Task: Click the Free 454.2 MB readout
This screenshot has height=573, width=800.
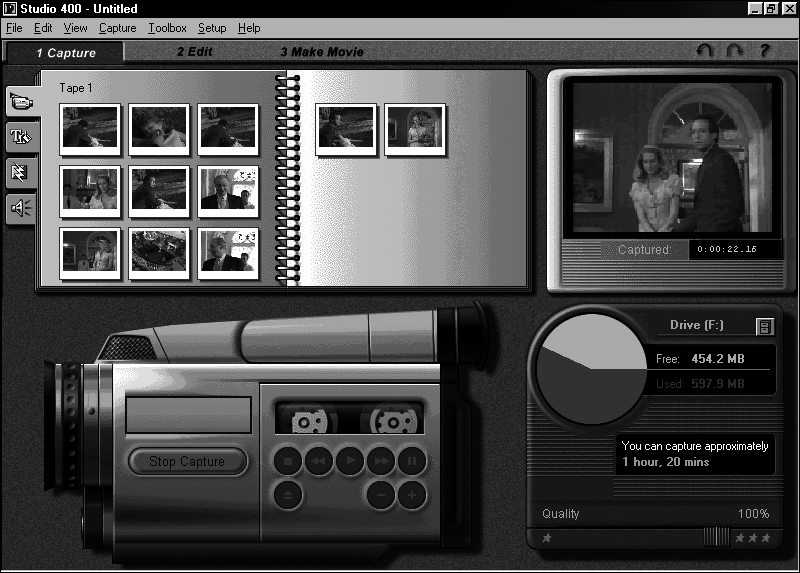Action: coord(700,359)
